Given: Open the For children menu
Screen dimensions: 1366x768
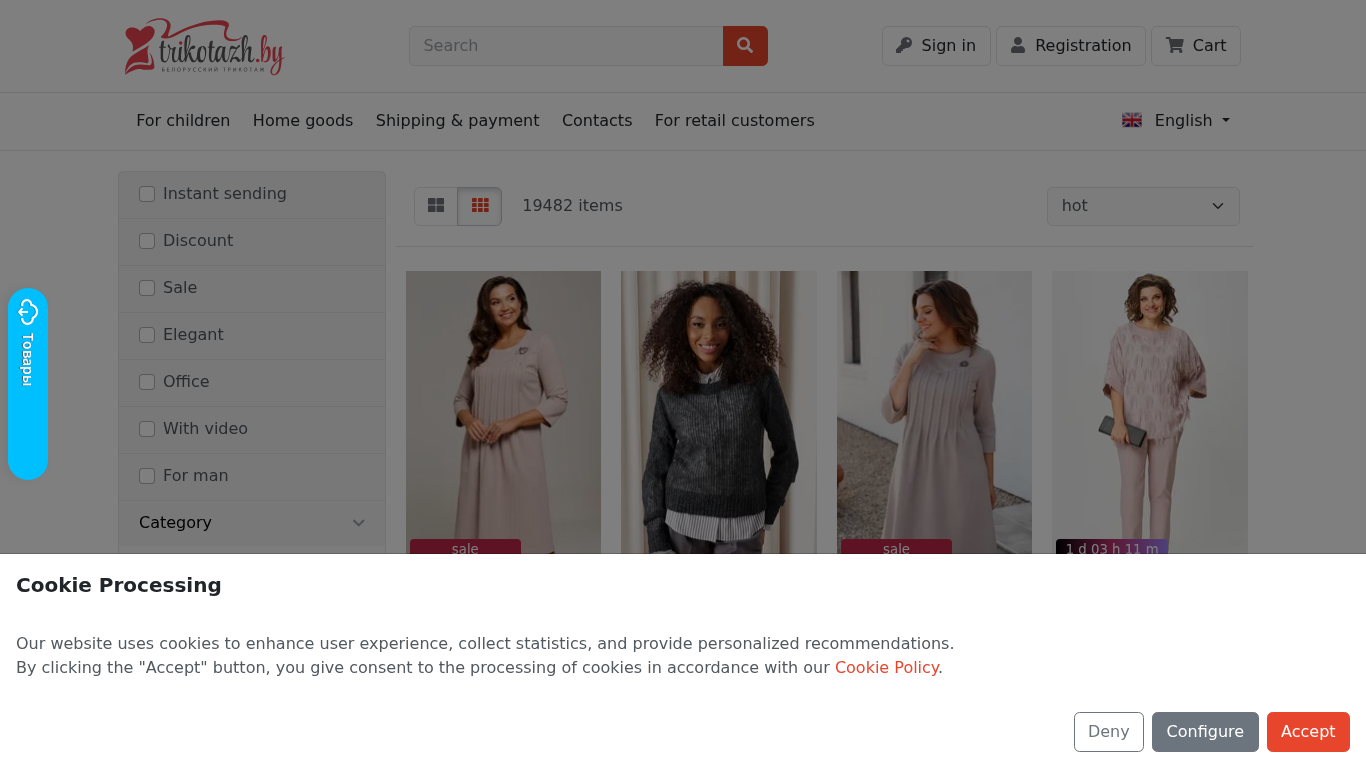Looking at the screenshot, I should (x=183, y=120).
